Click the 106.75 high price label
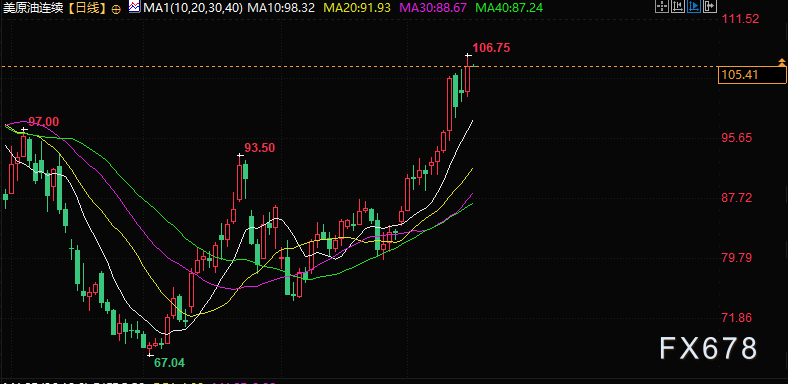Image resolution: width=788 pixels, height=384 pixels. coord(491,48)
